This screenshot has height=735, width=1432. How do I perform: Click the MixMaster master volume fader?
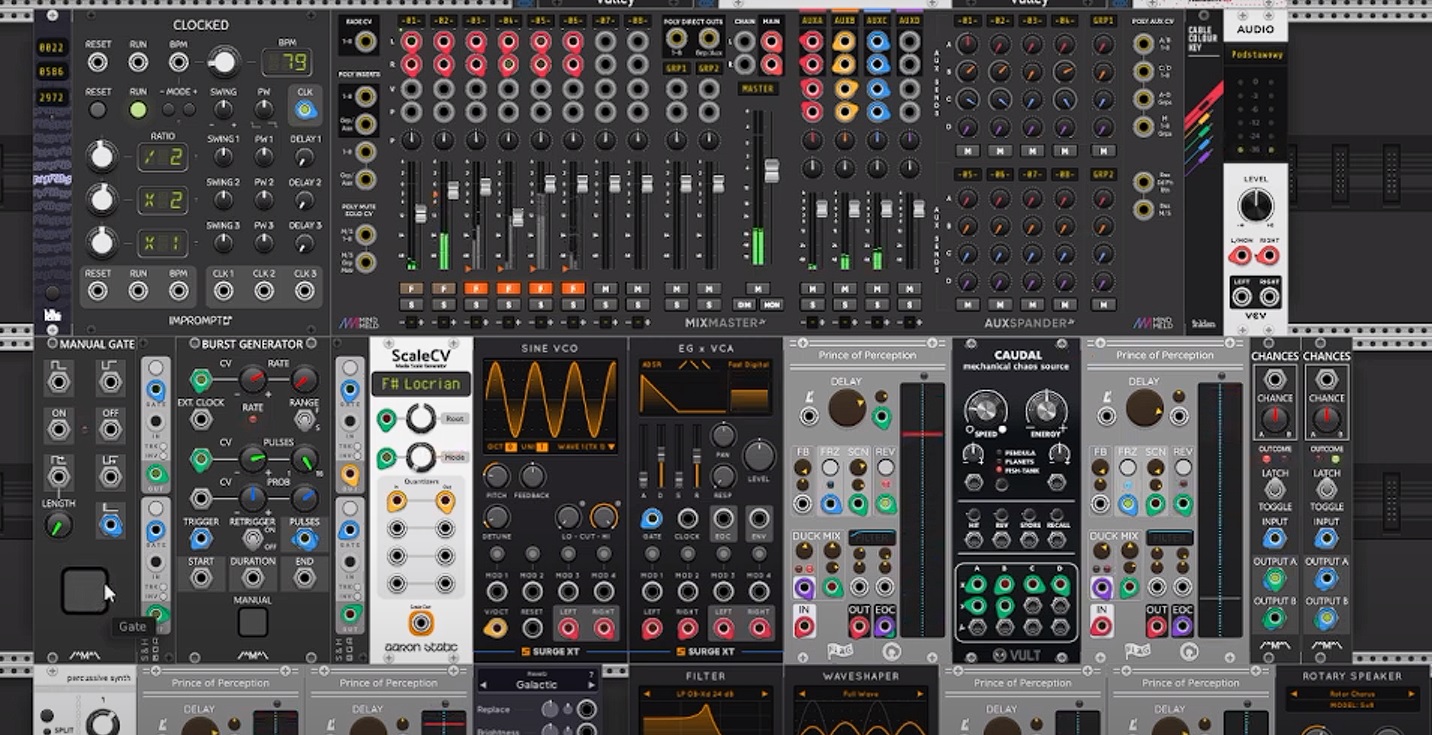click(771, 170)
